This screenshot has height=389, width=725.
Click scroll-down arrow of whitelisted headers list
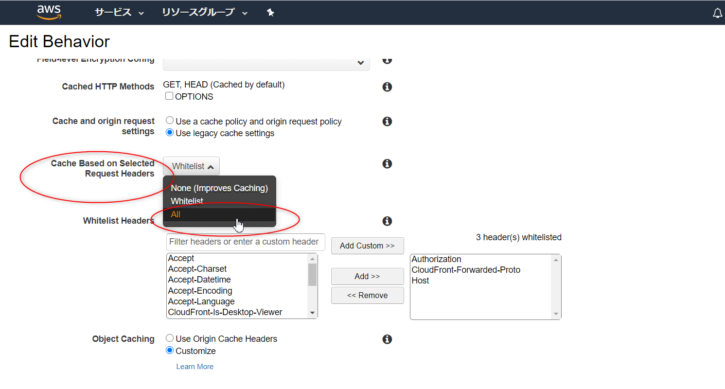click(556, 314)
